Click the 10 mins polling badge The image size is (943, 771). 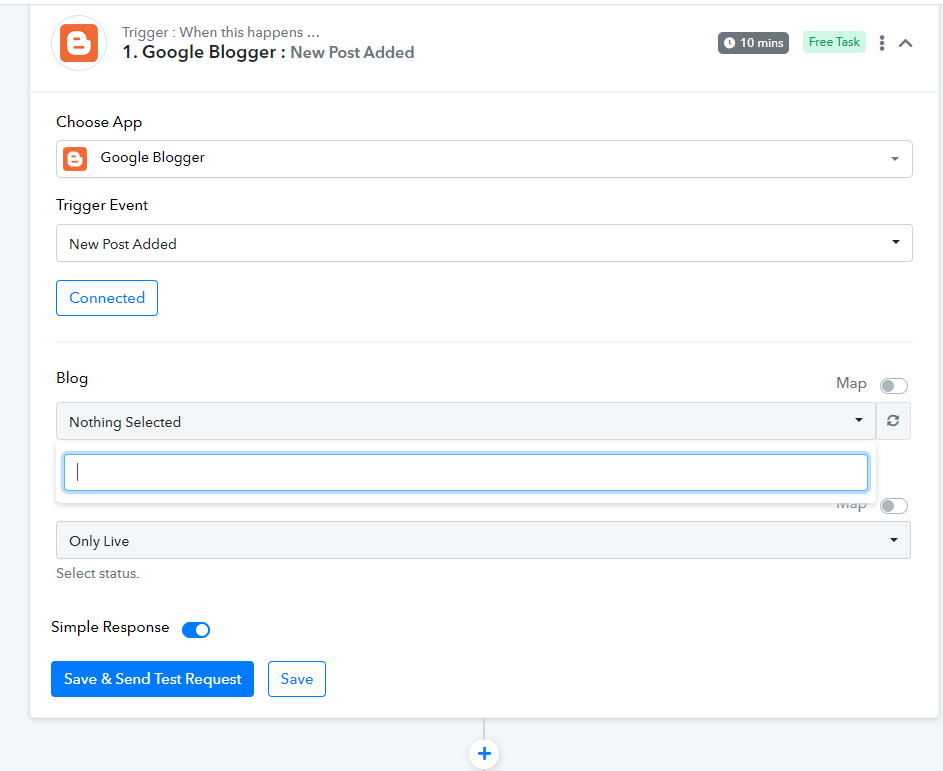coord(753,43)
